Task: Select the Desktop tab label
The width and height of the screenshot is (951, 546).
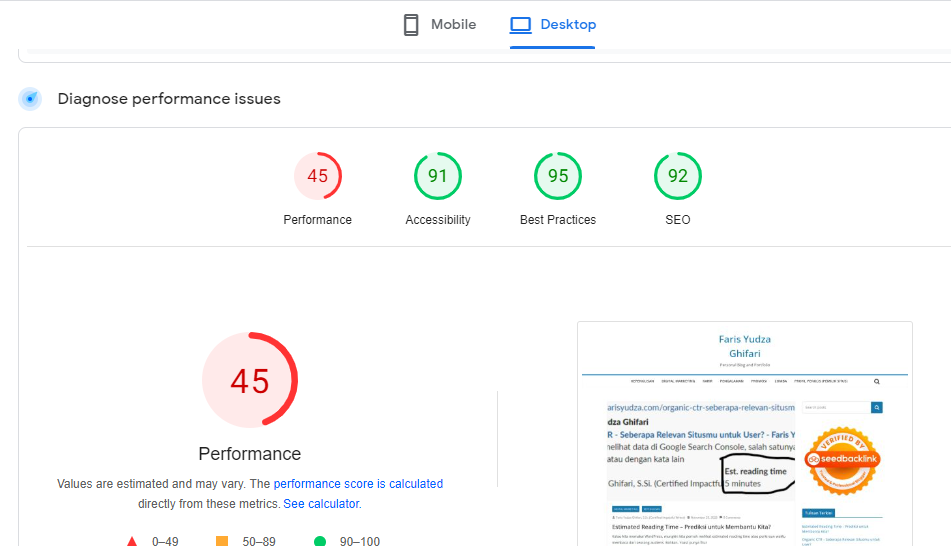Action: pyautogui.click(x=568, y=25)
